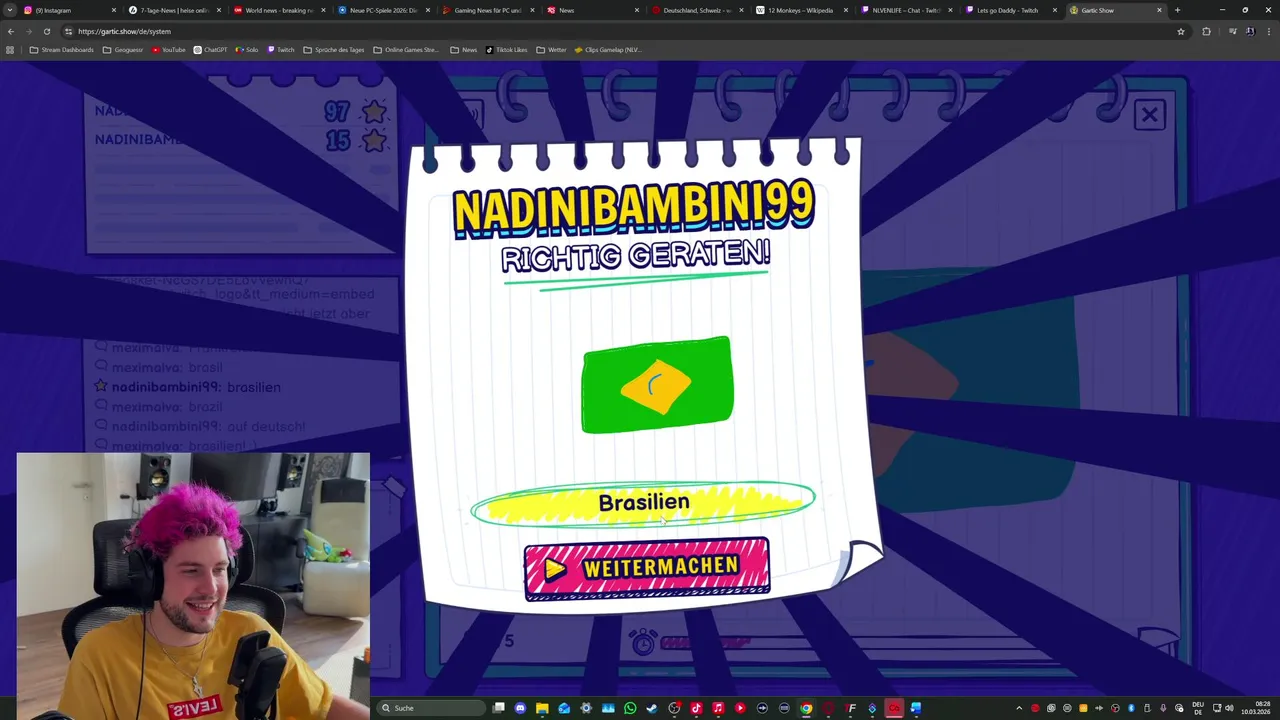This screenshot has width=1280, height=720.
Task: Expand the Online Games Stre... bookmark folder
Action: pyautogui.click(x=406, y=49)
